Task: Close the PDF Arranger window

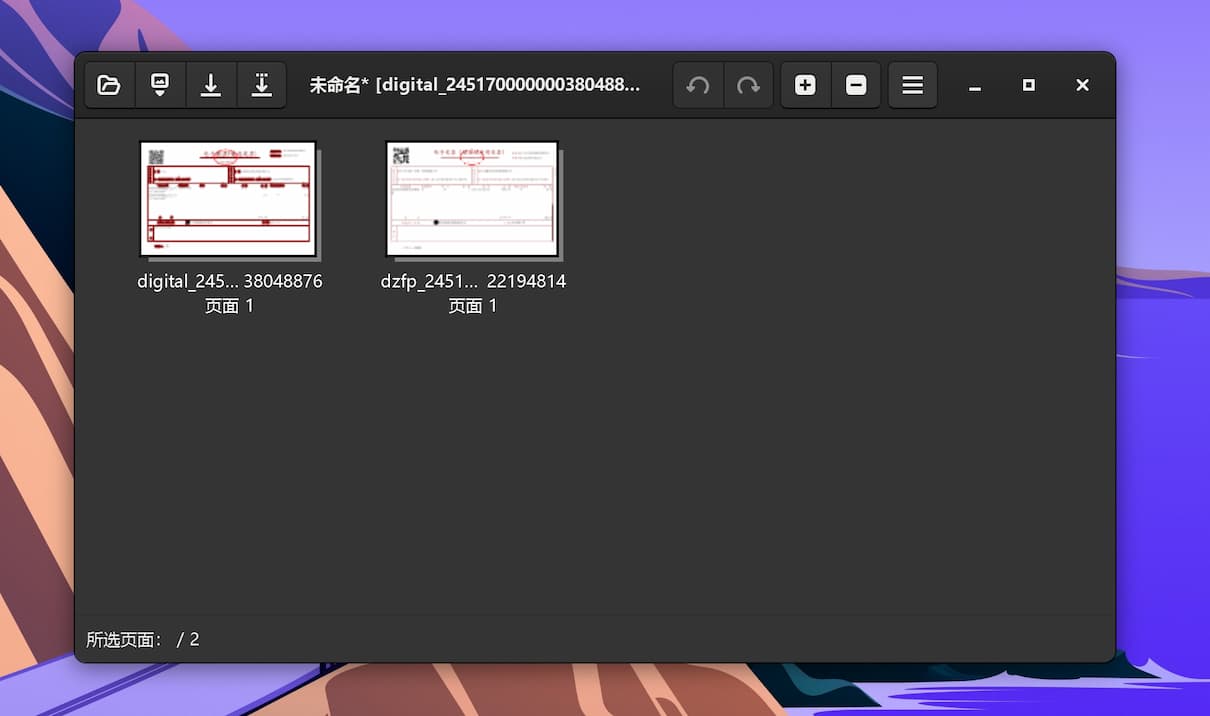Action: pyautogui.click(x=1082, y=86)
